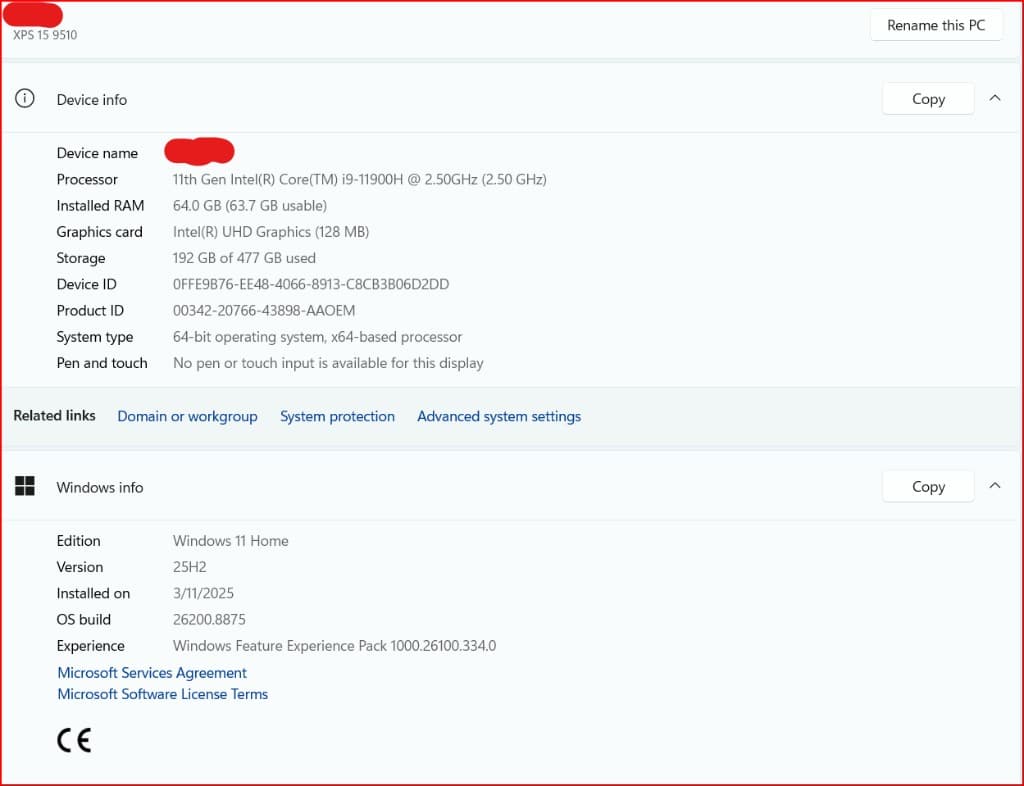Select the Intel(R) UHD Graphics value
1024x786 pixels.
point(271,232)
